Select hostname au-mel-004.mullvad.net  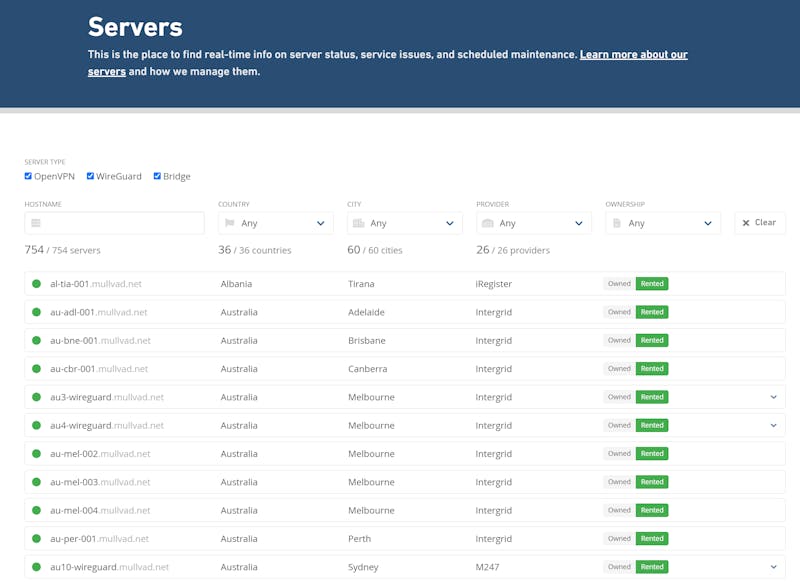[101, 510]
